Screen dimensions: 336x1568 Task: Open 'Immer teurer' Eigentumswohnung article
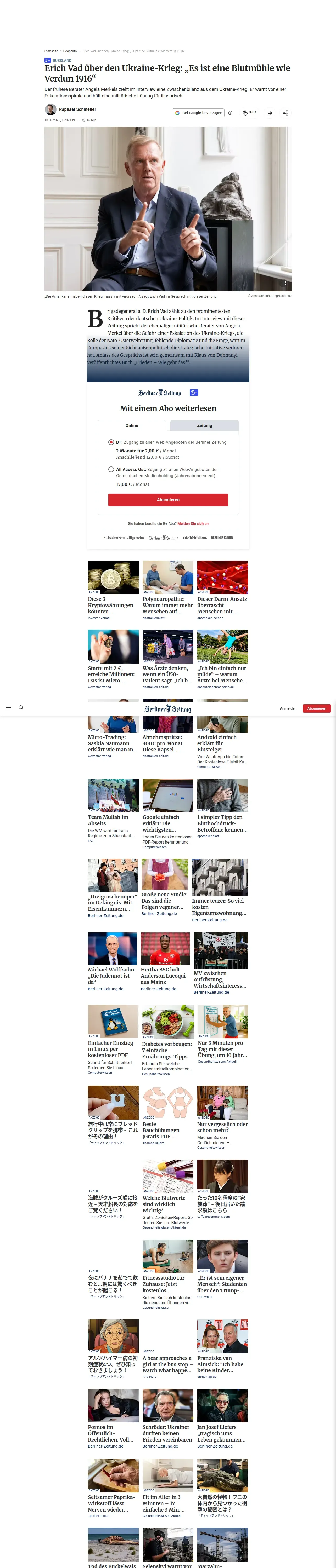click(220, 891)
